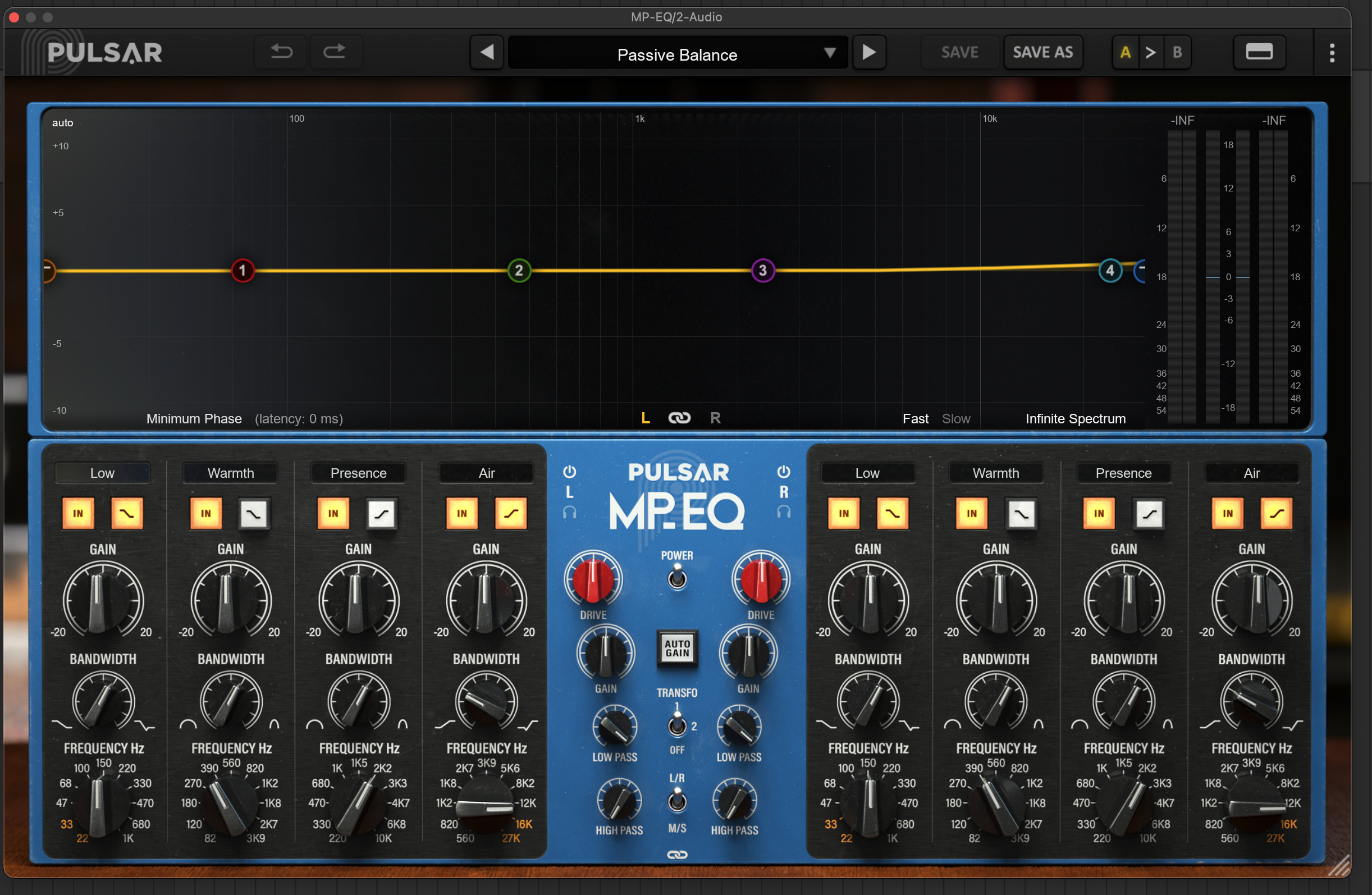Image resolution: width=1372 pixels, height=895 pixels.
Task: Click the window resize handle corner
Action: [1339, 866]
